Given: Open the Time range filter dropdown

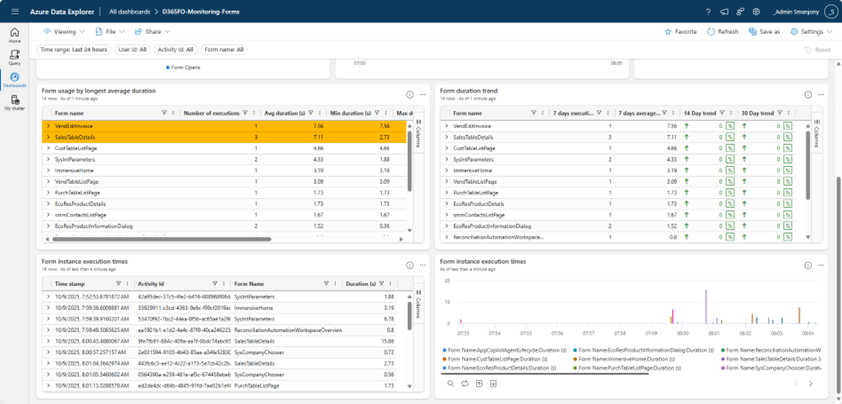Looking at the screenshot, I should (x=72, y=49).
